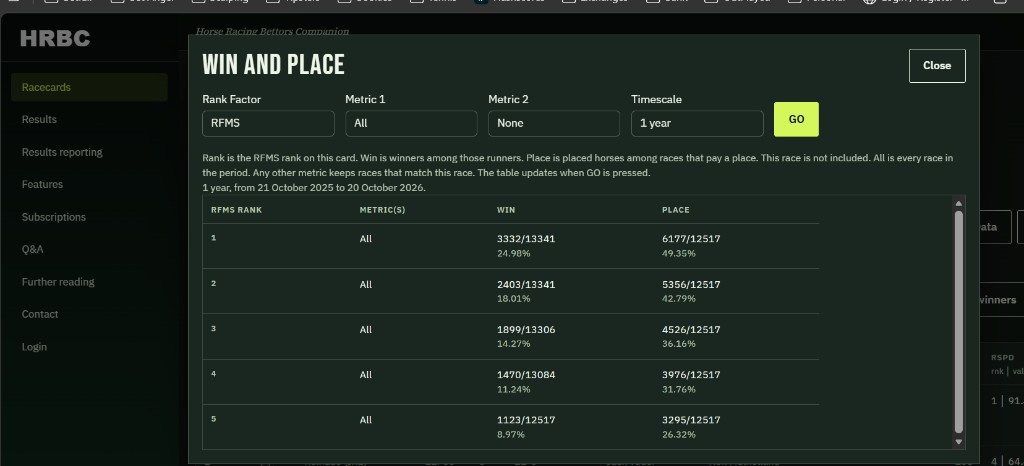This screenshot has width=1024, height=466.
Task: Click place percentage 42.79%
Action: click(679, 299)
